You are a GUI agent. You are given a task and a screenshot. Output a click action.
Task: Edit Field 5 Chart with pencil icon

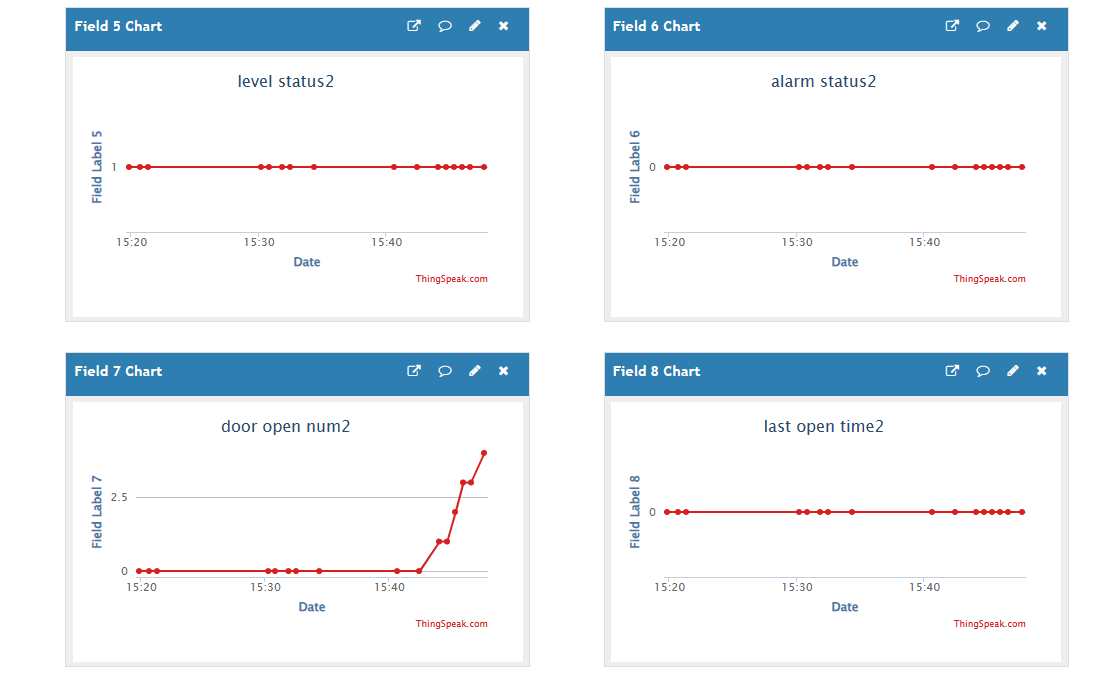[x=474, y=26]
